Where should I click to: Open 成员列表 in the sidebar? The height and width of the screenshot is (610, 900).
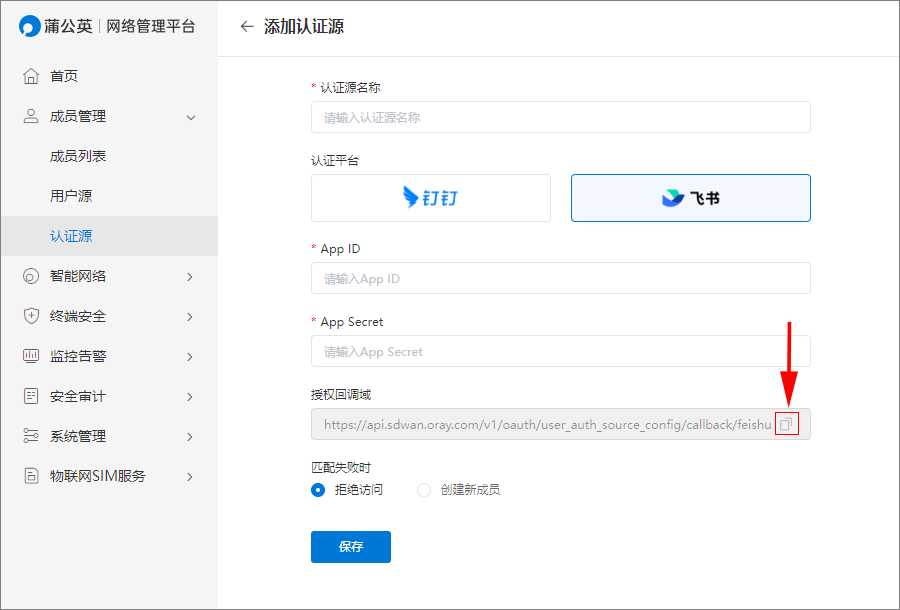click(x=77, y=156)
